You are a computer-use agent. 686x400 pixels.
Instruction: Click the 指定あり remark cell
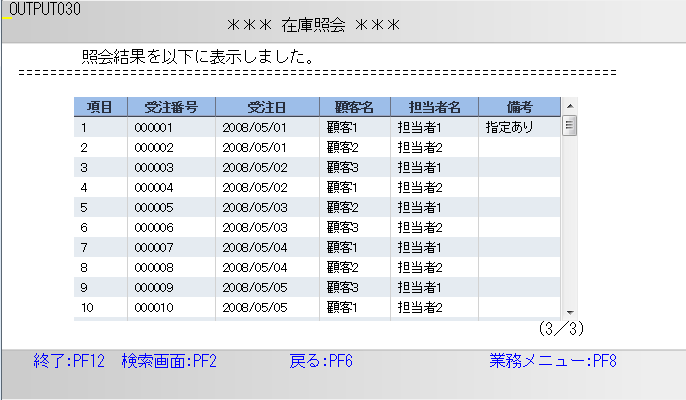509,128
